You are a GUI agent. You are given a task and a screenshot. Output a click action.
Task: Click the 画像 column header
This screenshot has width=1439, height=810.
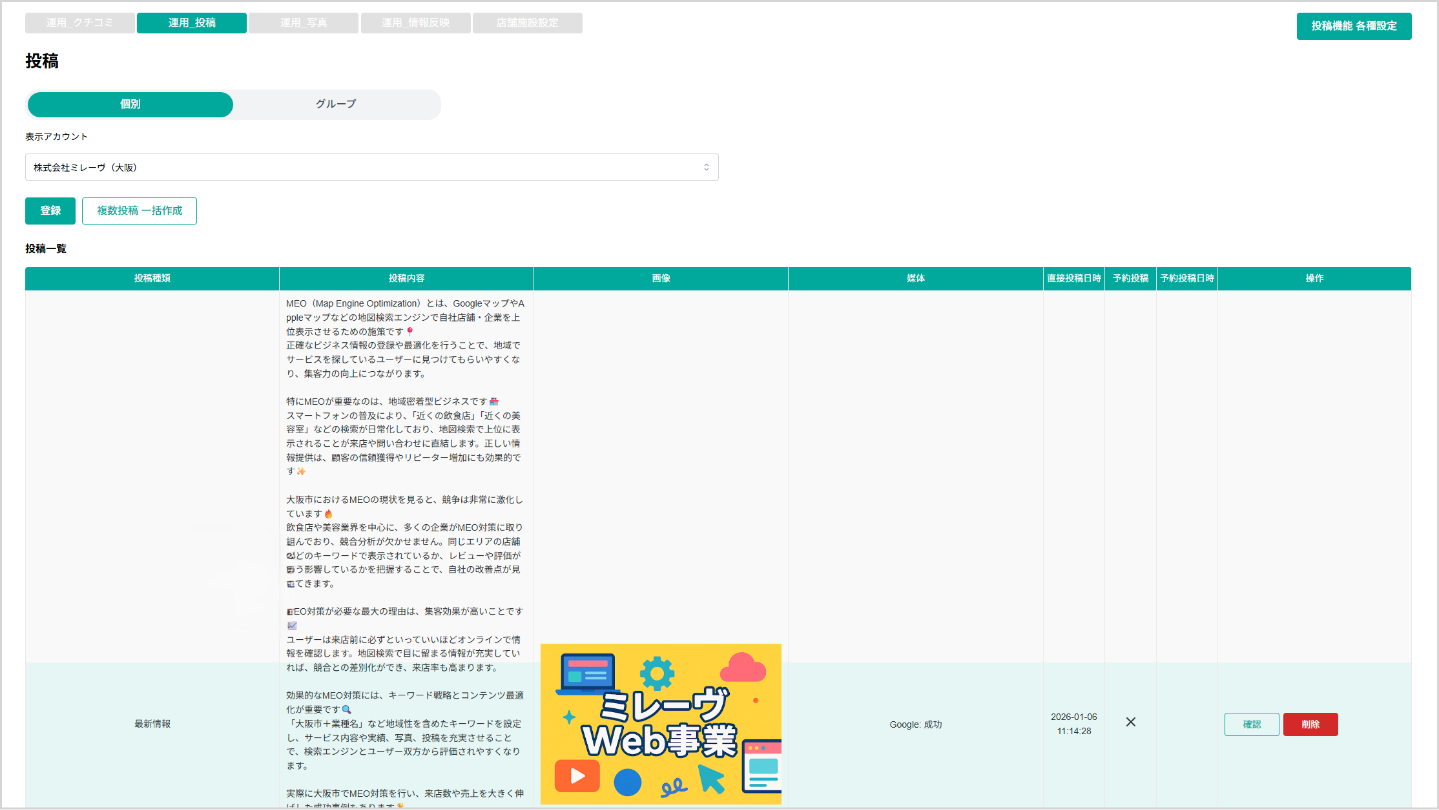point(660,278)
